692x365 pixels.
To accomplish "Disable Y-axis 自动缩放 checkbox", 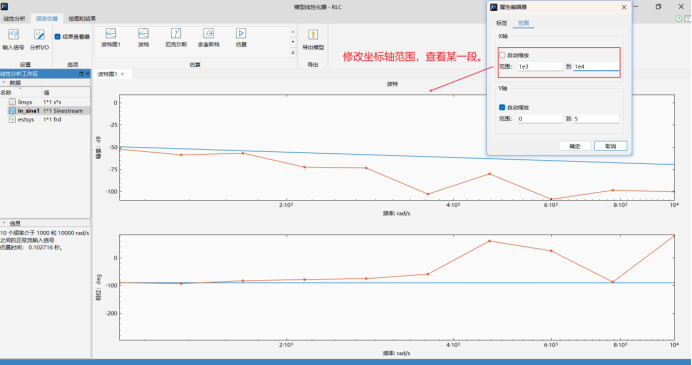I will pyautogui.click(x=502, y=107).
